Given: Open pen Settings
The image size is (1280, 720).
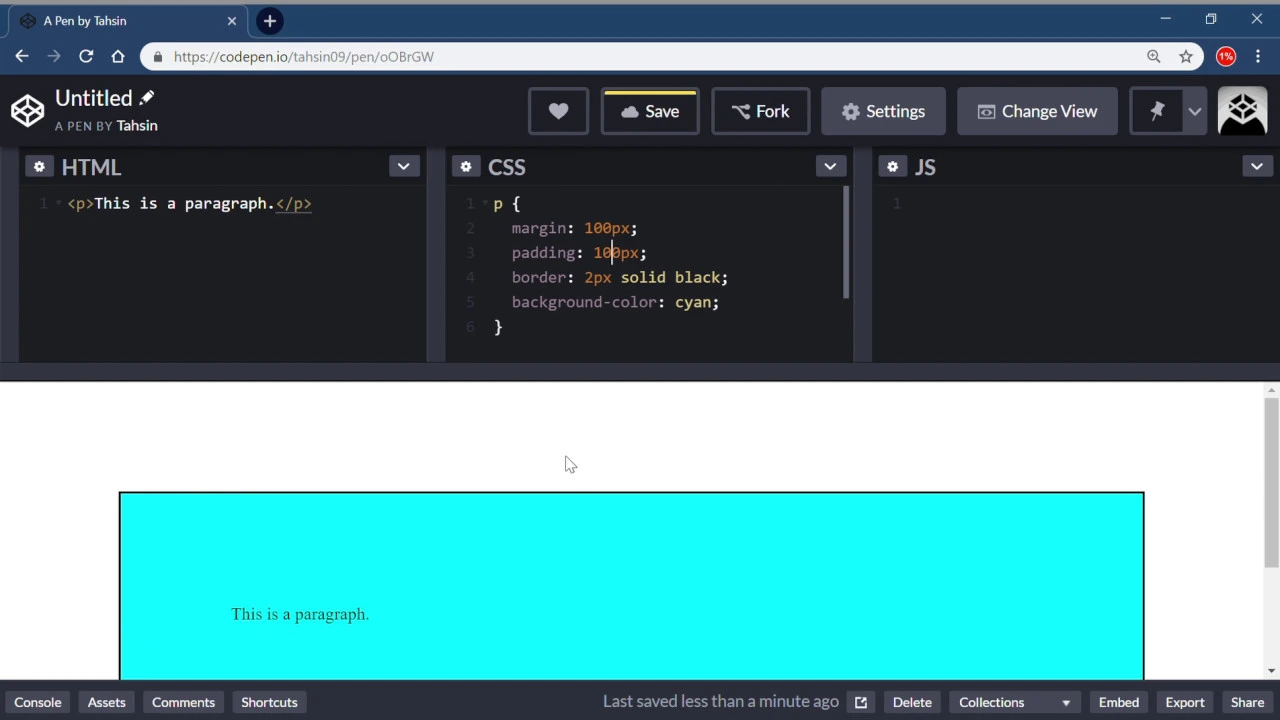Looking at the screenshot, I should [x=883, y=111].
